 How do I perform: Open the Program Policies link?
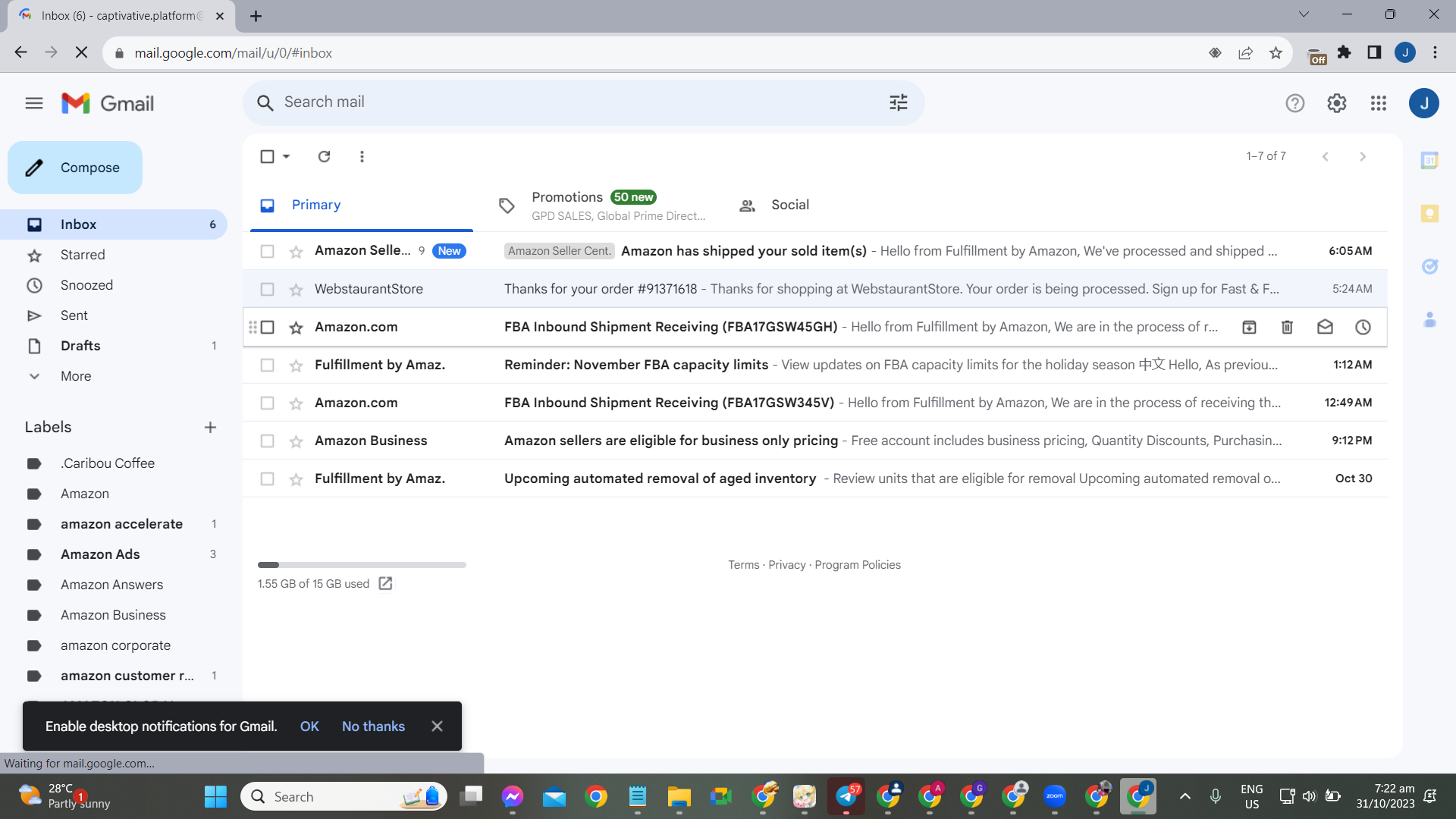click(858, 565)
